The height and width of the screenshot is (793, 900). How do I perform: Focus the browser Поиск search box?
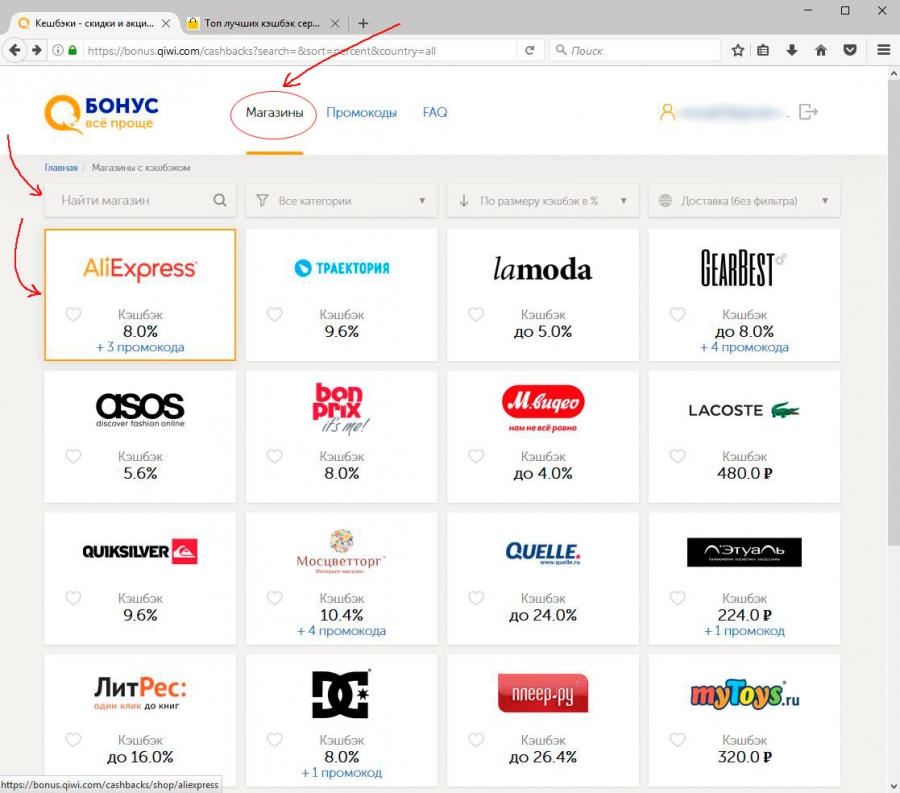click(x=634, y=50)
